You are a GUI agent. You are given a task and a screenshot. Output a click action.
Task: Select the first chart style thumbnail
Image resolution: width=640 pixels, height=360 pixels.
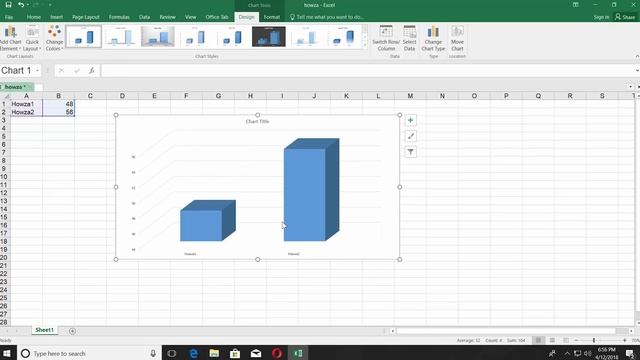[84, 36]
